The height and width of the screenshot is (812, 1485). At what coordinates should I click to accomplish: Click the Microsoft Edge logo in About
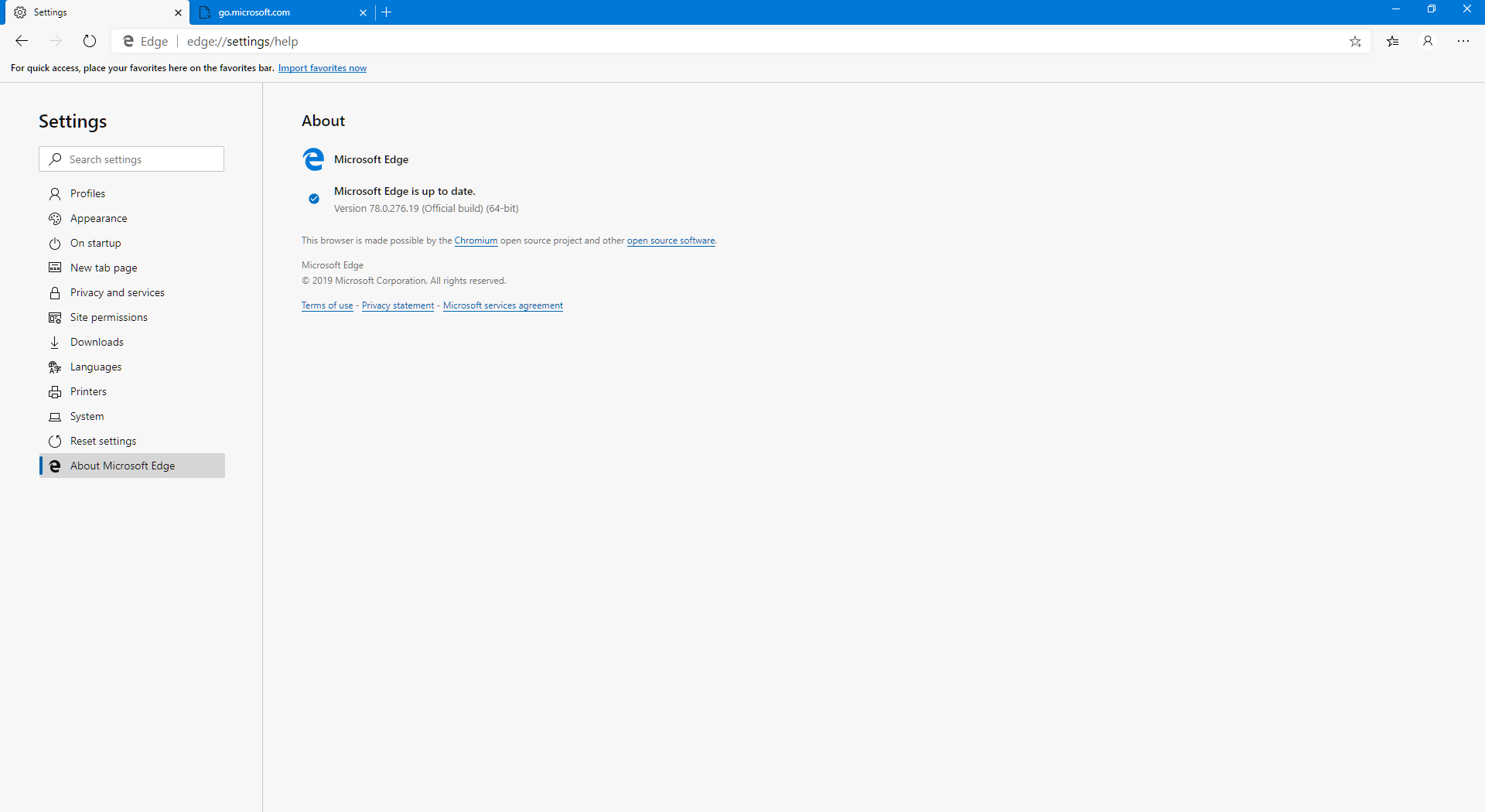tap(313, 159)
